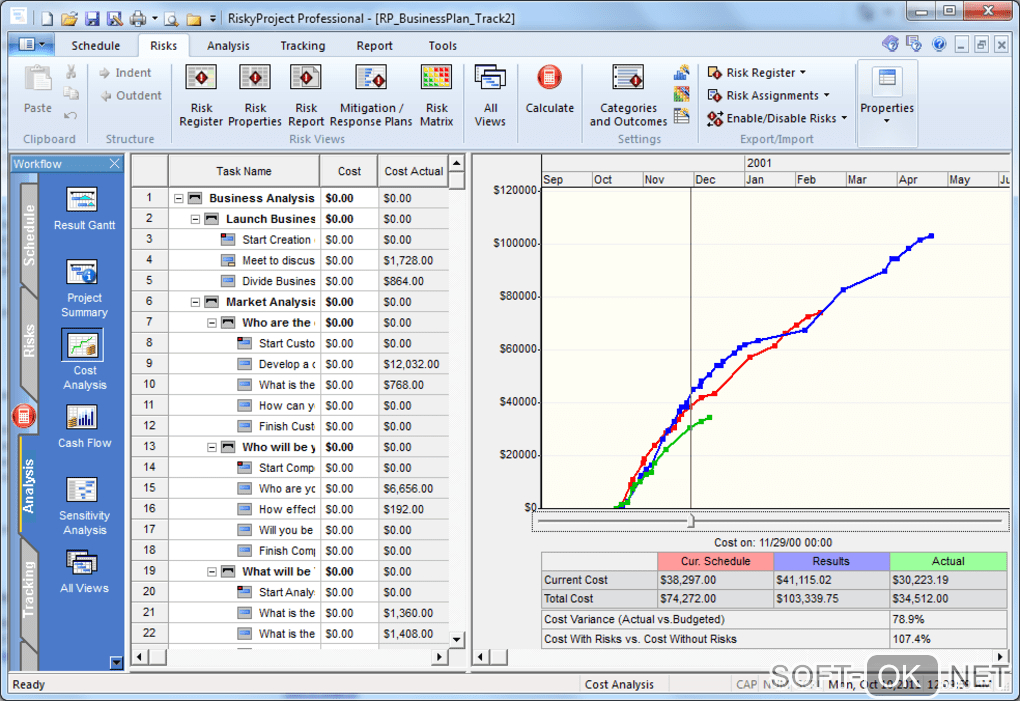The height and width of the screenshot is (701, 1020).
Task: Click the Cost column header
Action: point(349,171)
